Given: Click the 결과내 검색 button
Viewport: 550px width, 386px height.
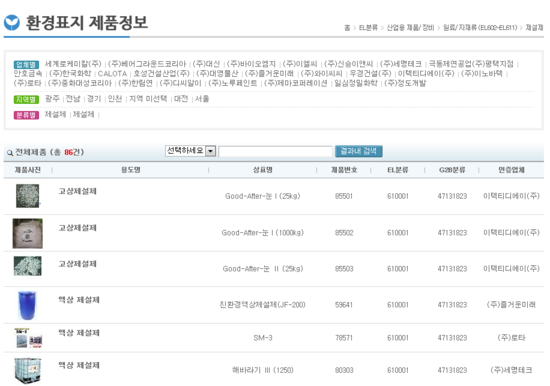Looking at the screenshot, I should (358, 151).
